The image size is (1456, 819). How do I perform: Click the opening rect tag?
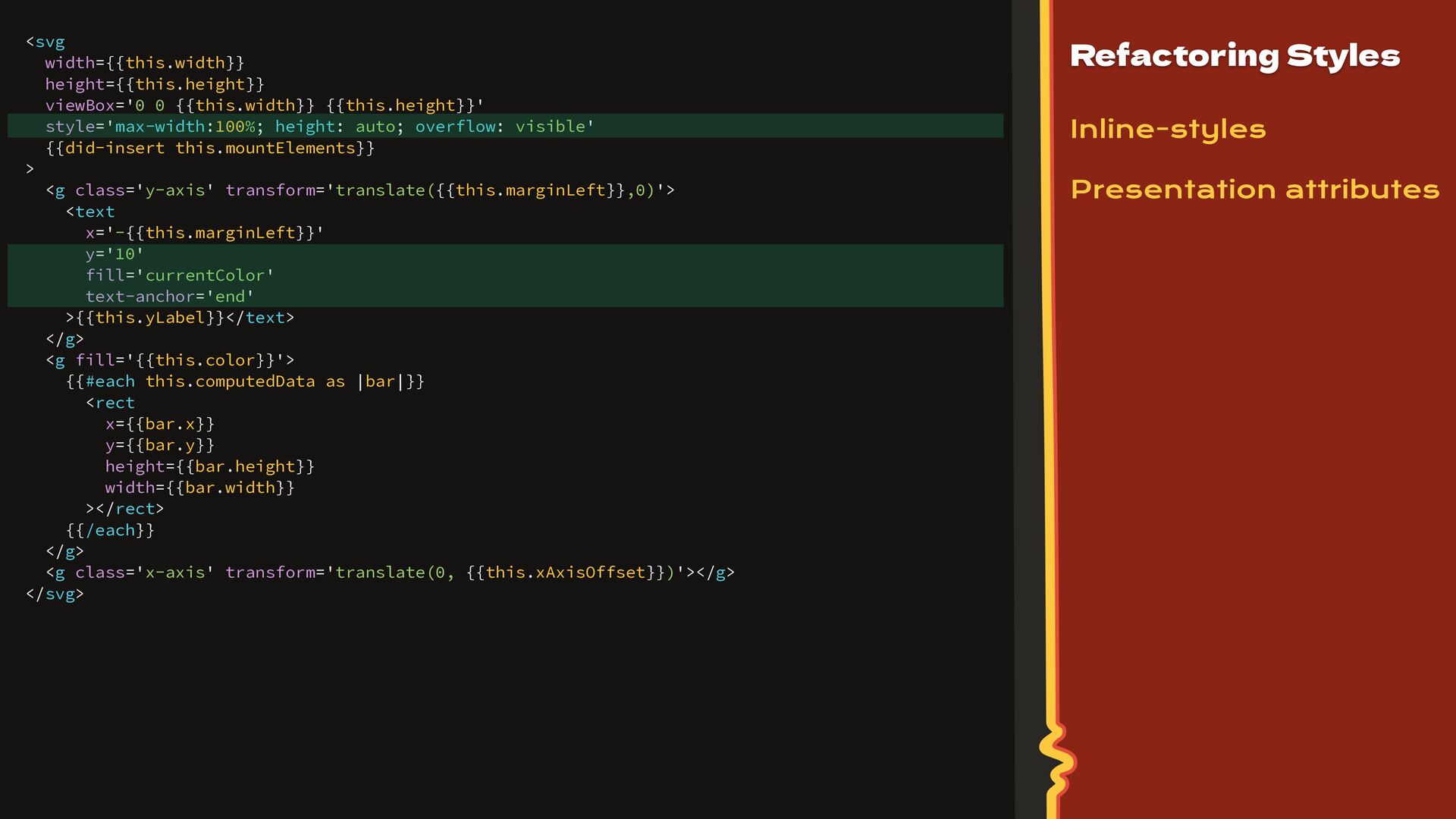coord(110,403)
